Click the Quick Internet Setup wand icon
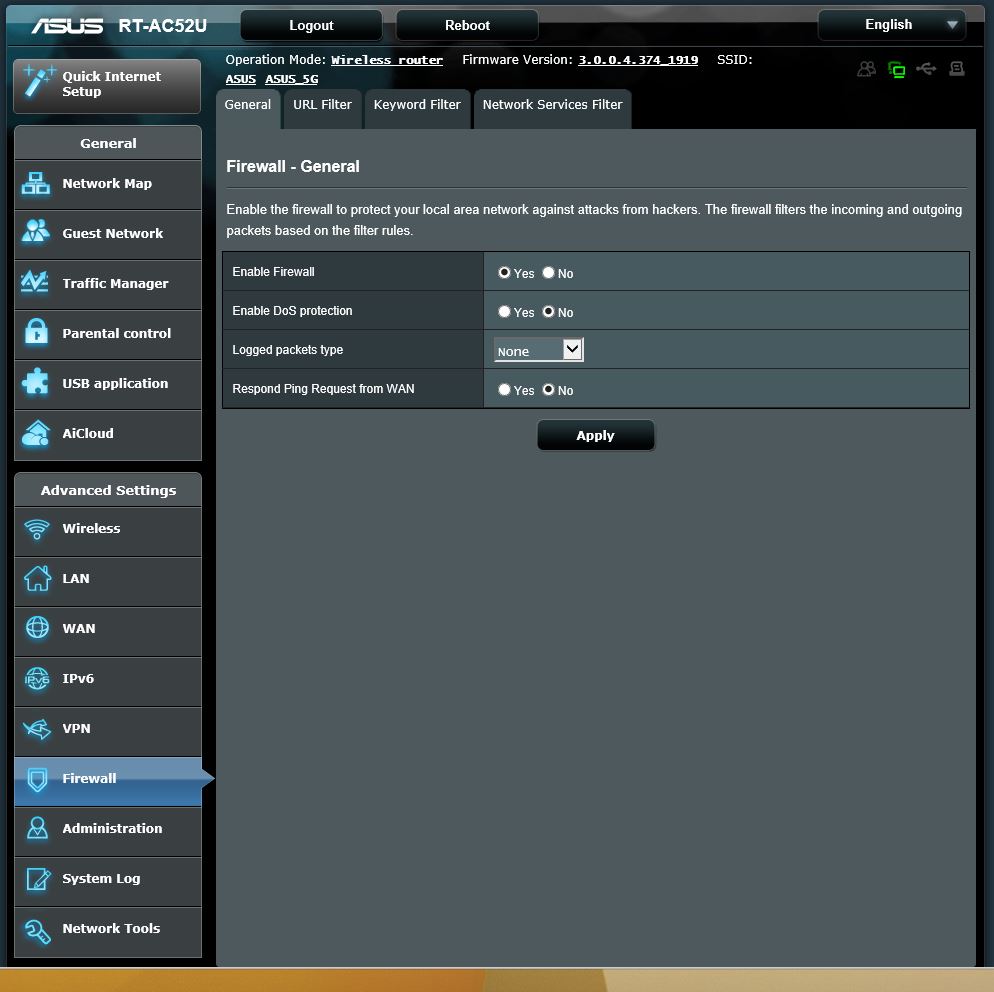The height and width of the screenshot is (992, 994). (x=37, y=82)
